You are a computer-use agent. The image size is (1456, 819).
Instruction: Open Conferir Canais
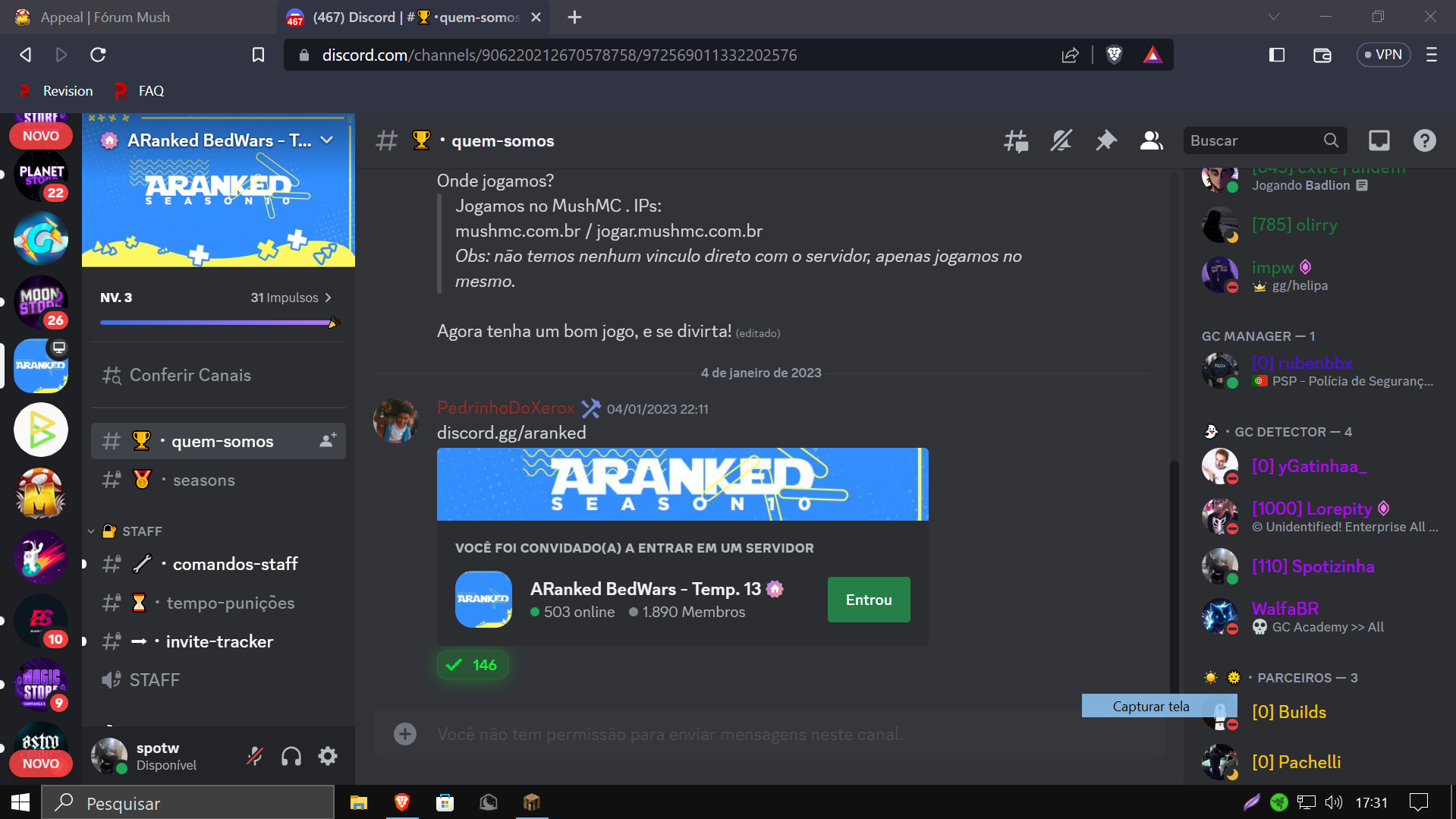click(x=219, y=375)
